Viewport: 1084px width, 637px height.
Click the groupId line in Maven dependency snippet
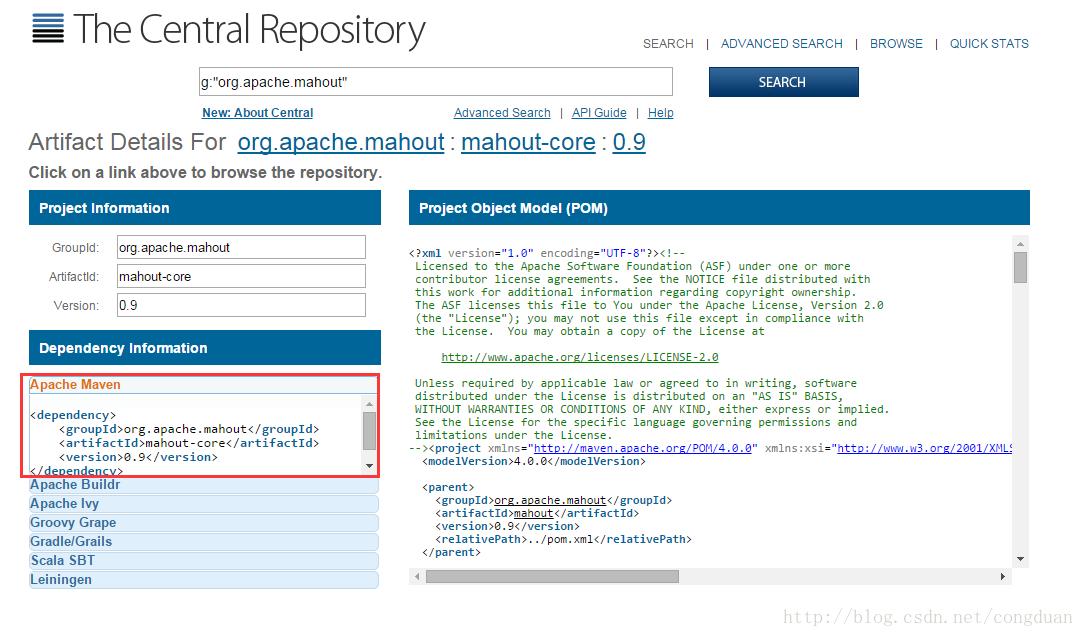coord(189,429)
